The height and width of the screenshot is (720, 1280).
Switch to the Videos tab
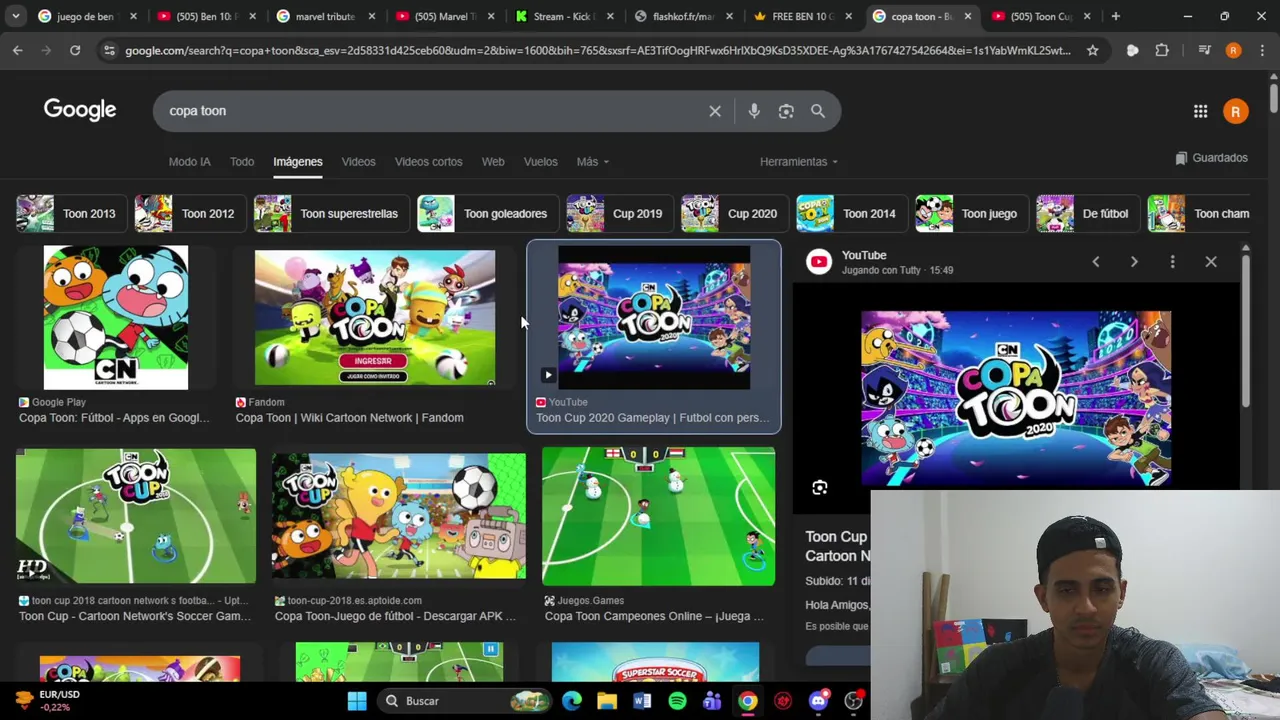pyautogui.click(x=358, y=162)
